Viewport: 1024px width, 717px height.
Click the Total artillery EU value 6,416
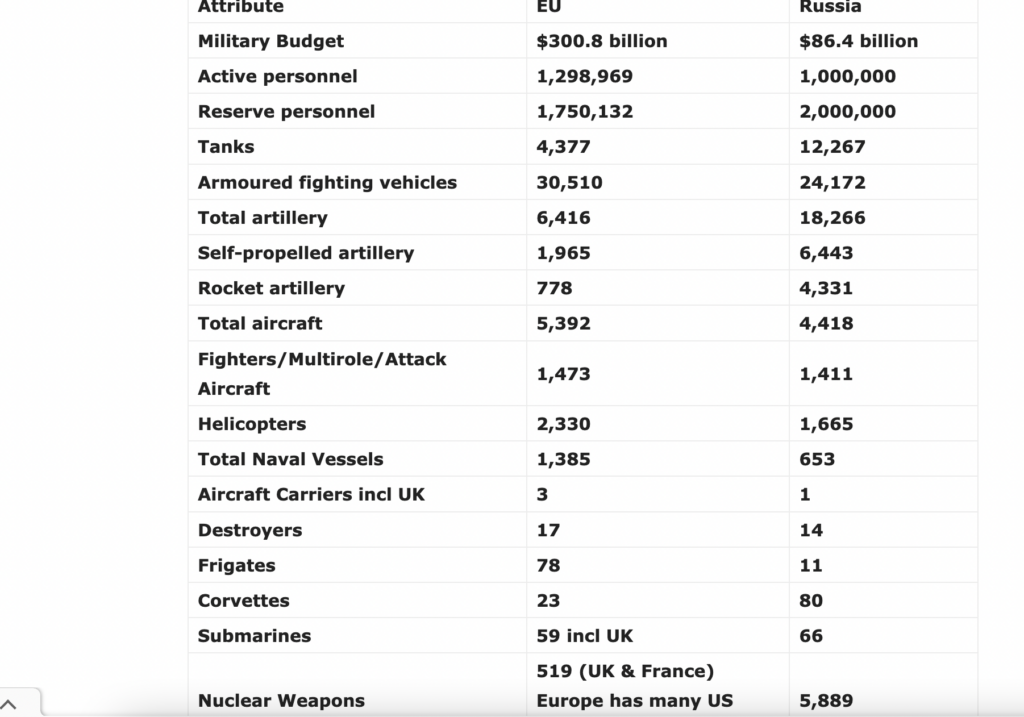coord(564,217)
